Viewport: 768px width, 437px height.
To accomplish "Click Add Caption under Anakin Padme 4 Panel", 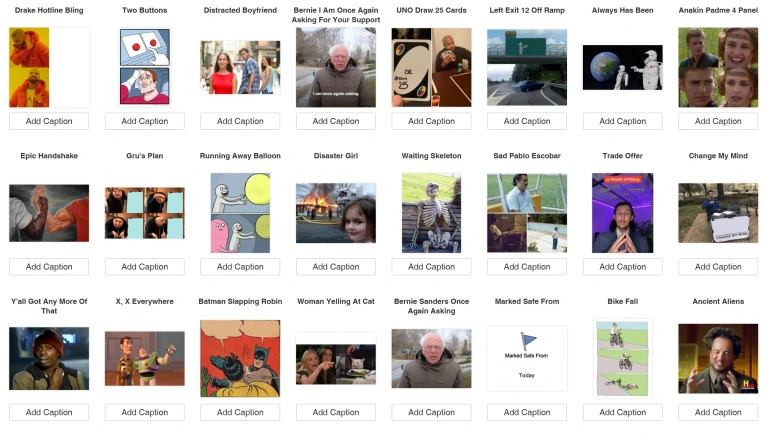I will tap(718, 121).
